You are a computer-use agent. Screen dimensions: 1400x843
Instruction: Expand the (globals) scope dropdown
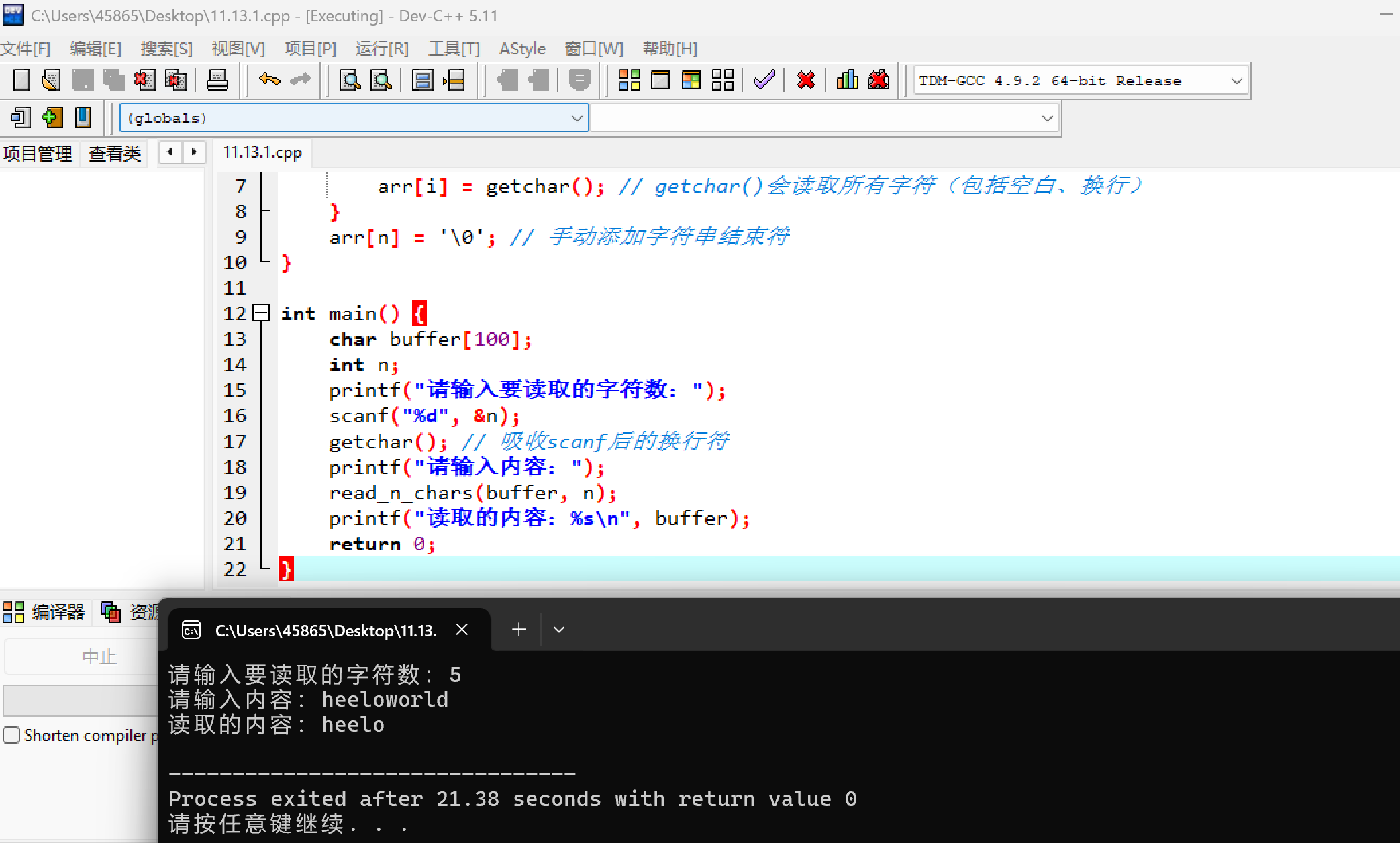[577, 118]
